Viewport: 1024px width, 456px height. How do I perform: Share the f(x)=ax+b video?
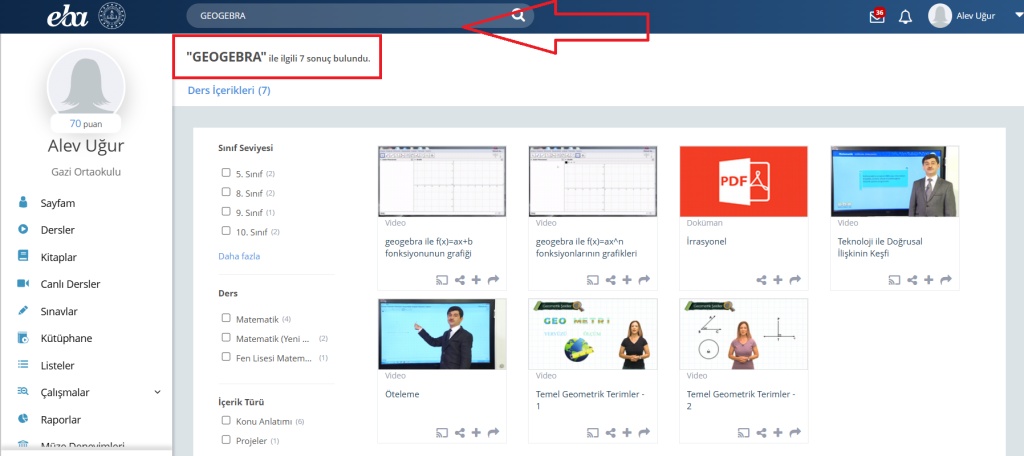coord(460,280)
